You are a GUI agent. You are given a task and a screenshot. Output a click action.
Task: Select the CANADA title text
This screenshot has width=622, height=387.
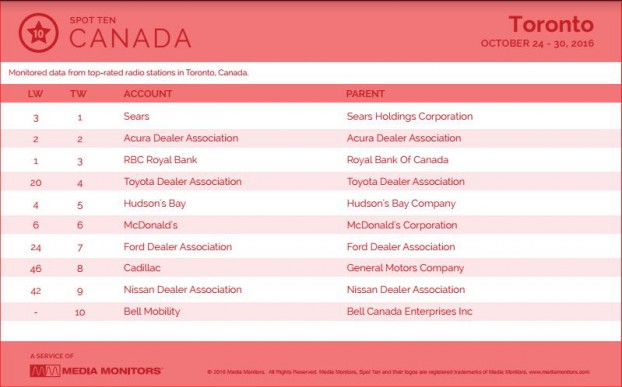130,38
